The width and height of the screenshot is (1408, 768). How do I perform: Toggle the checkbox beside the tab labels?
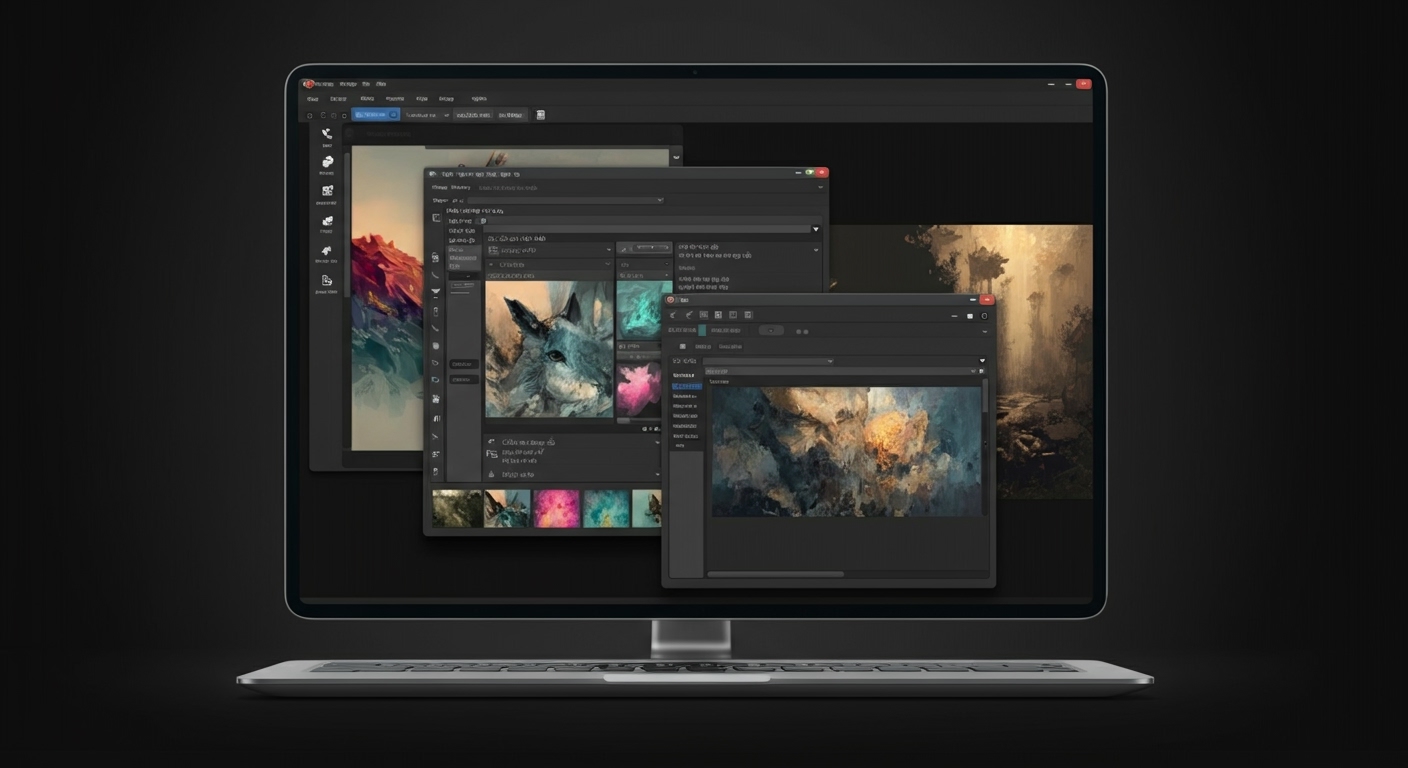pos(683,346)
